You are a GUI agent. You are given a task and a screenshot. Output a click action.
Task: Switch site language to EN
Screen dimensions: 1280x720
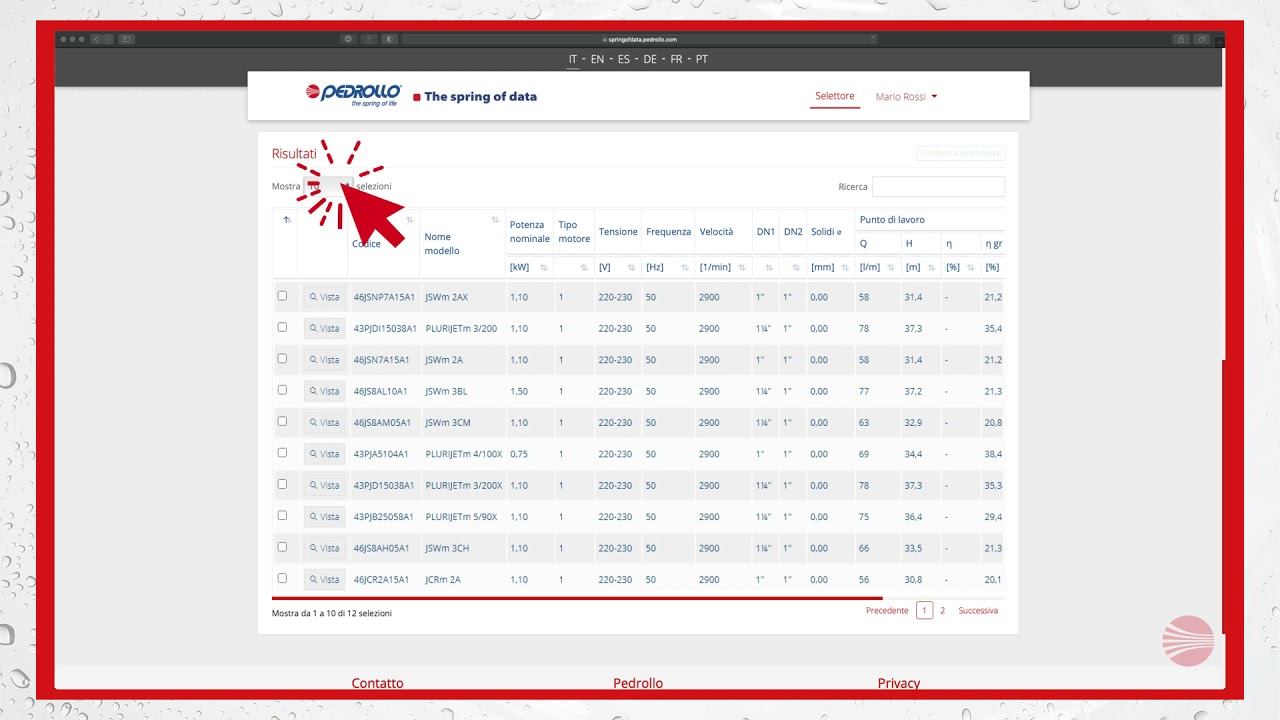tap(597, 60)
